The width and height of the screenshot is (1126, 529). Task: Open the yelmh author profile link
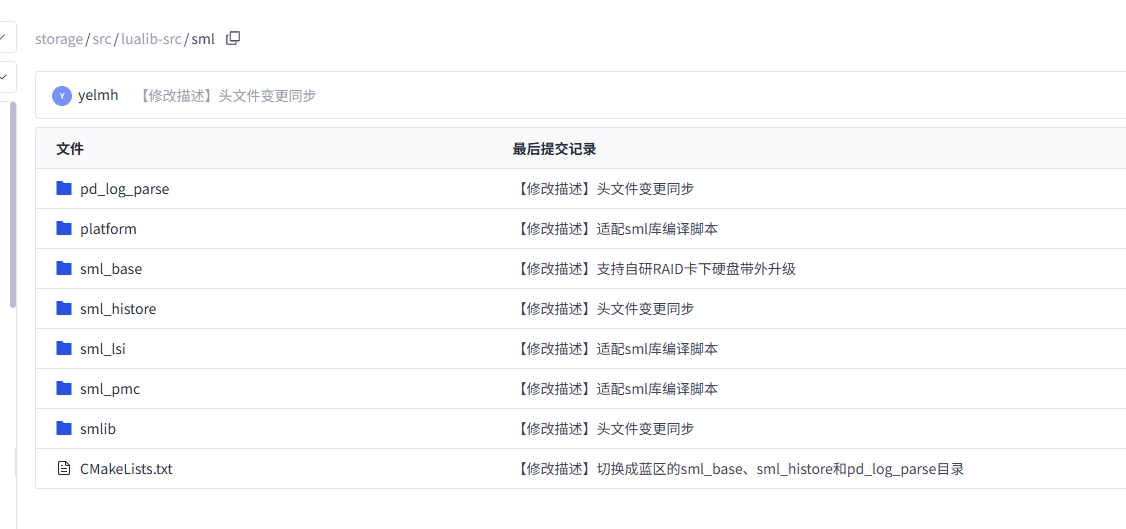tap(98, 96)
